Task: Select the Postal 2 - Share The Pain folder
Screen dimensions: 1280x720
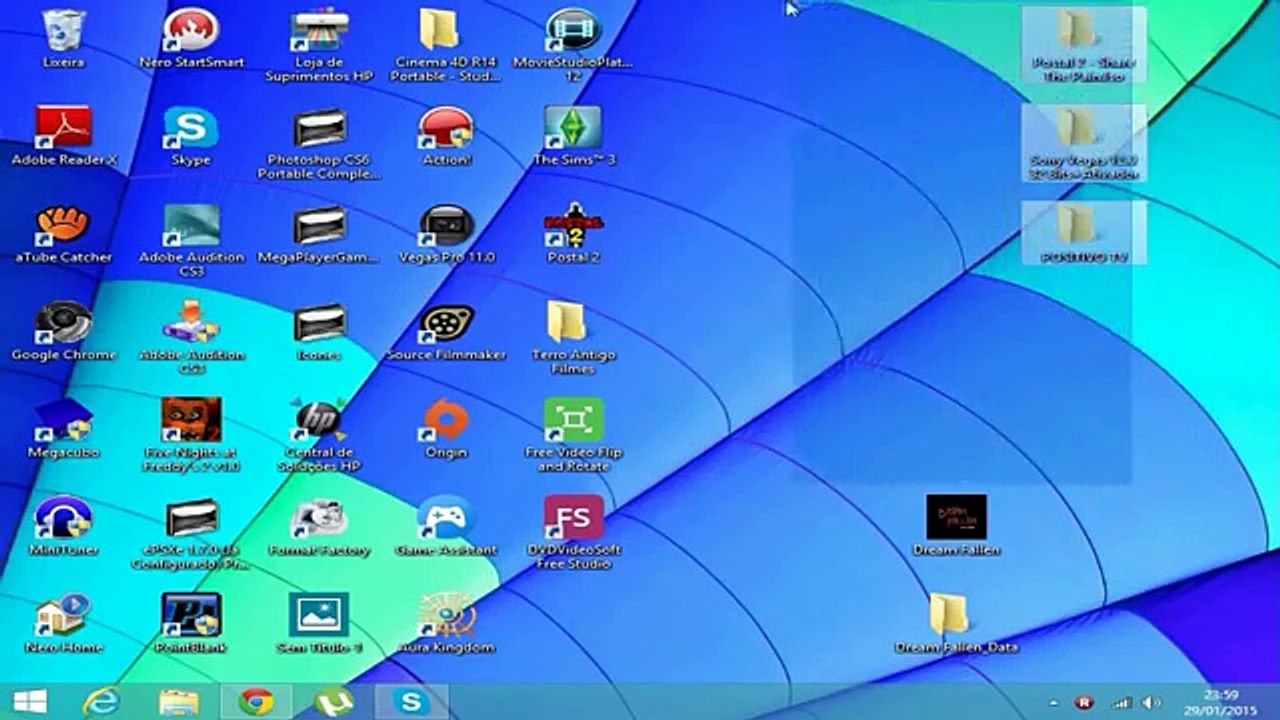Action: tap(1084, 46)
